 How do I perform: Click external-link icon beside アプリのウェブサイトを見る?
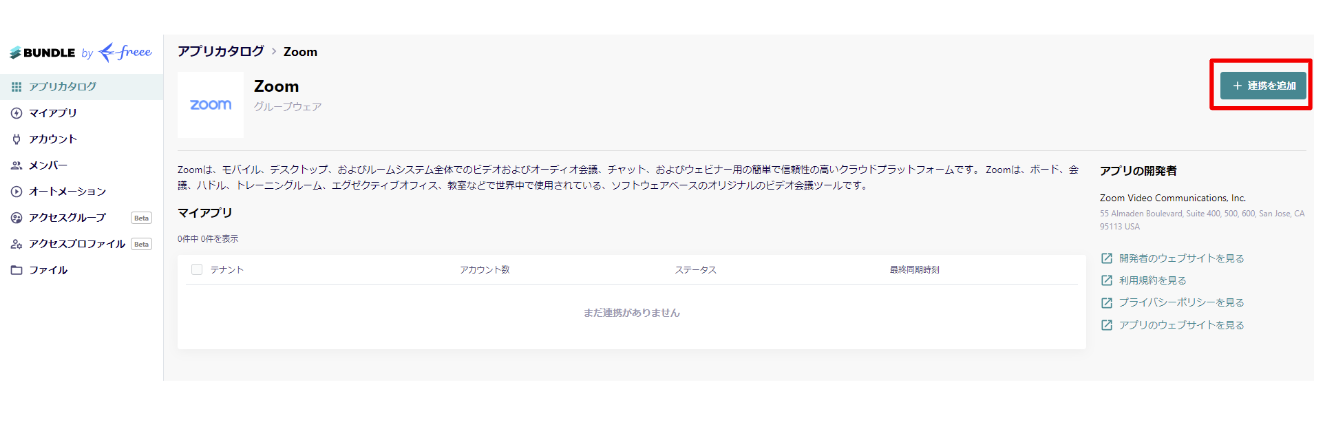tap(1106, 325)
